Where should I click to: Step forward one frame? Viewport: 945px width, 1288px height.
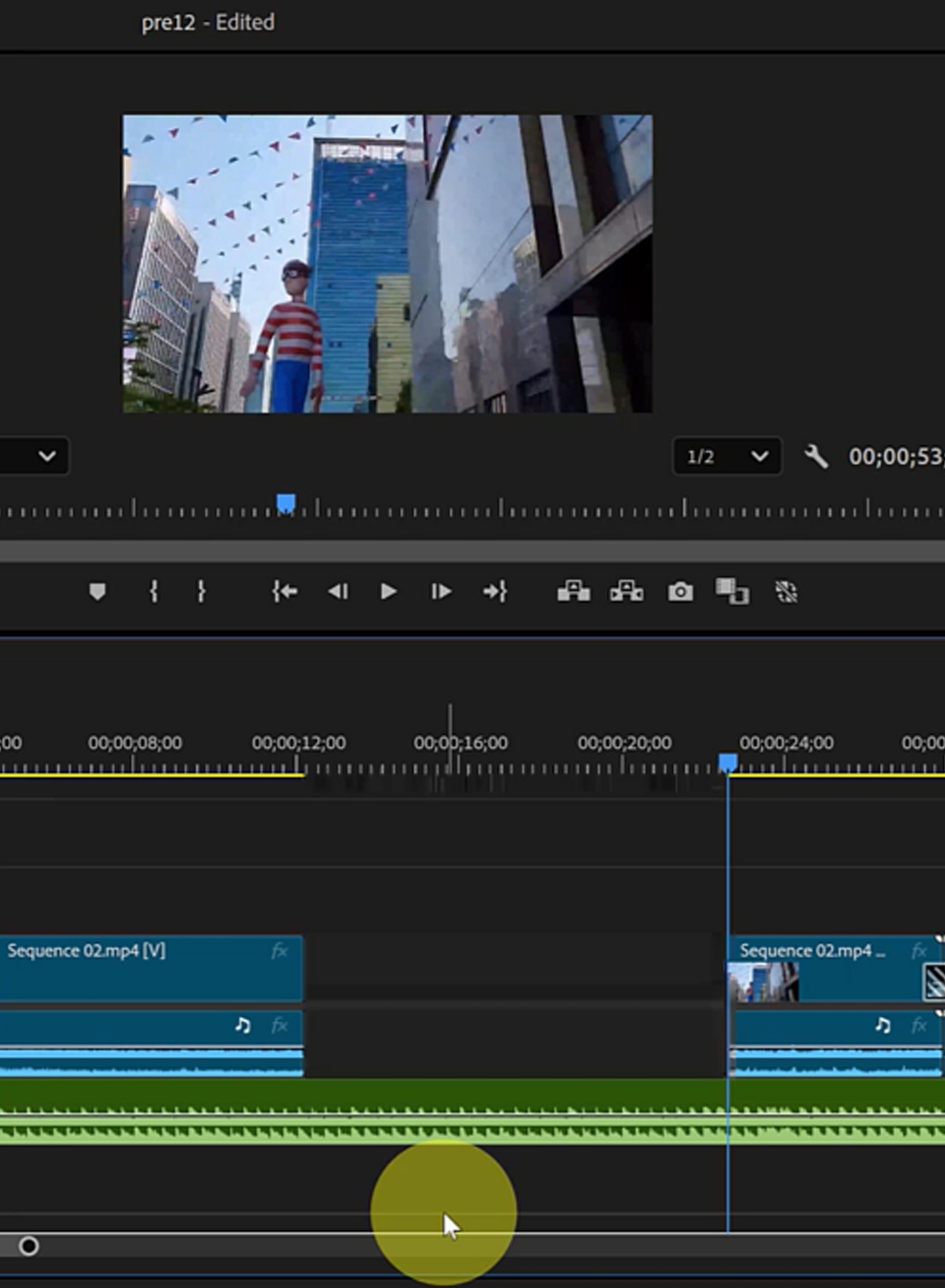pyautogui.click(x=441, y=591)
